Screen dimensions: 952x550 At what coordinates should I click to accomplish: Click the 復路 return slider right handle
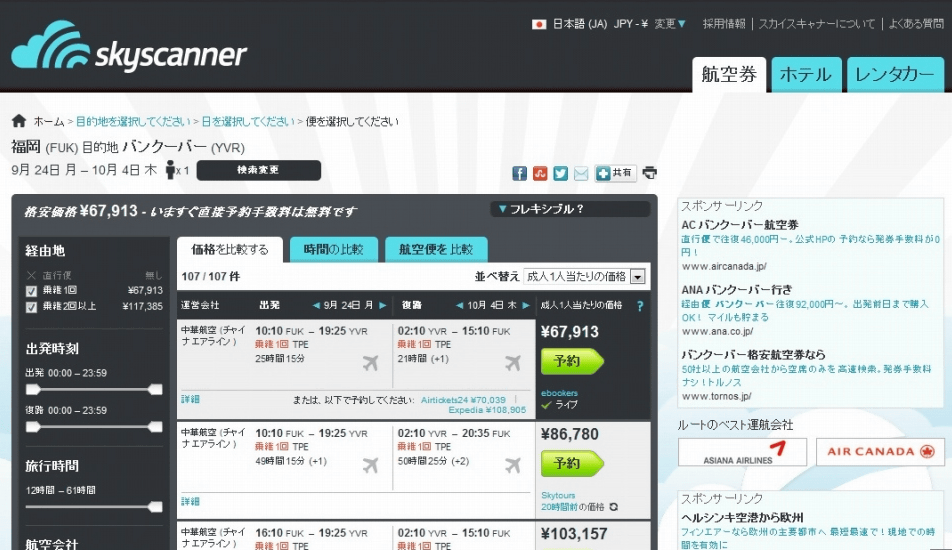pos(155,427)
